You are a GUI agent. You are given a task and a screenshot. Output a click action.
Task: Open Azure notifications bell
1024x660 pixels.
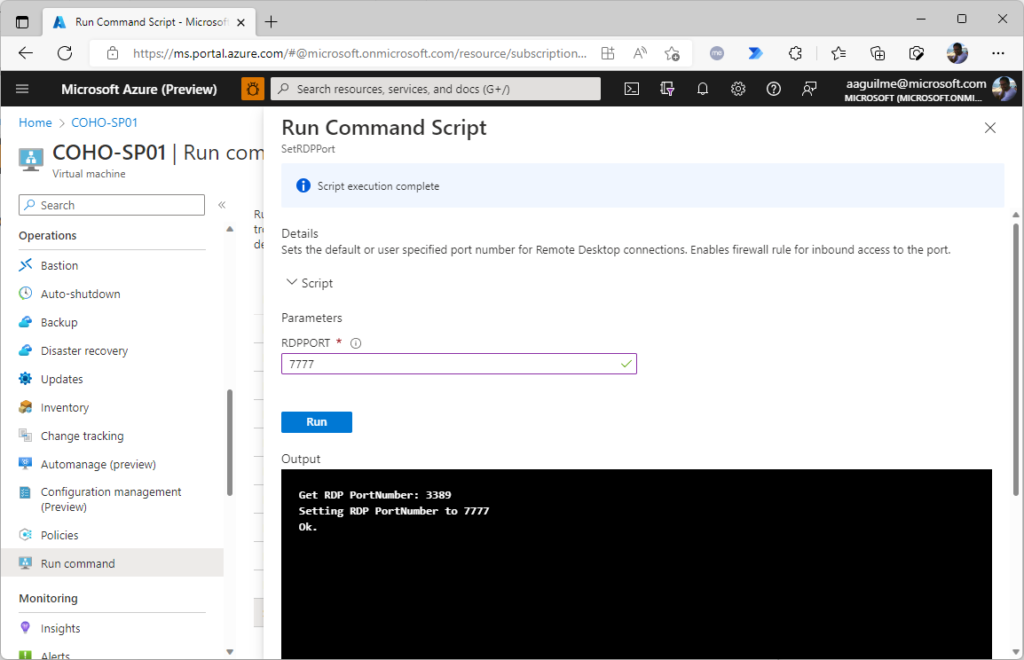coord(702,88)
